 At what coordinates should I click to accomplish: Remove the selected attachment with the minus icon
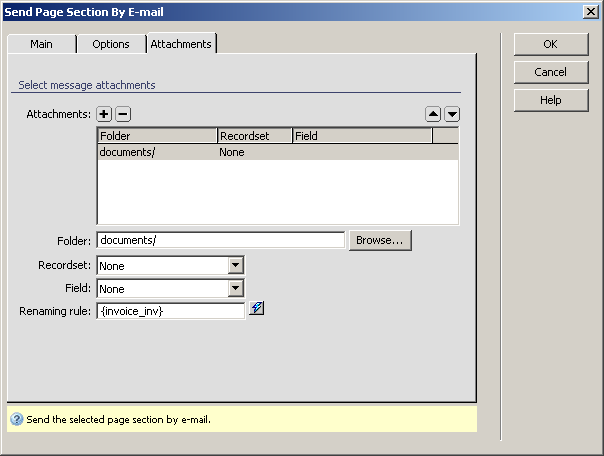pyautogui.click(x=123, y=115)
